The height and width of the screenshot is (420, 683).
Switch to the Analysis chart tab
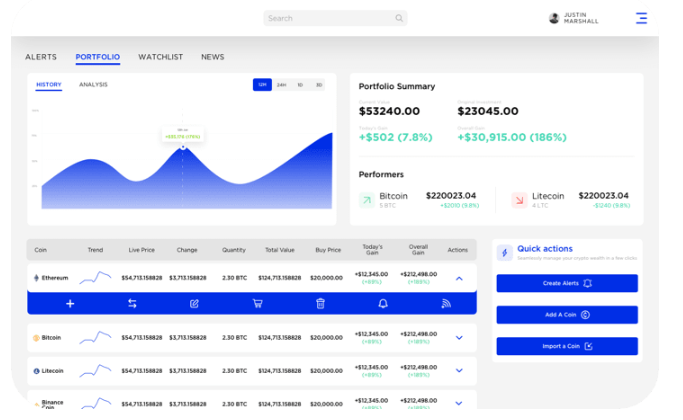(x=93, y=85)
